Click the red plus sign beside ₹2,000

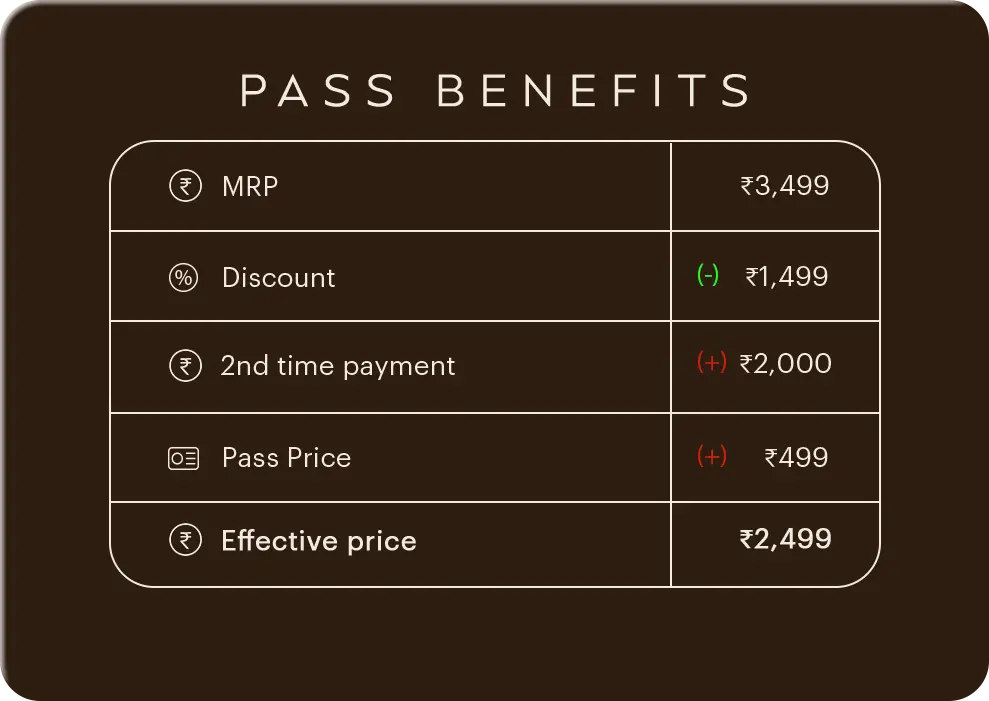711,362
